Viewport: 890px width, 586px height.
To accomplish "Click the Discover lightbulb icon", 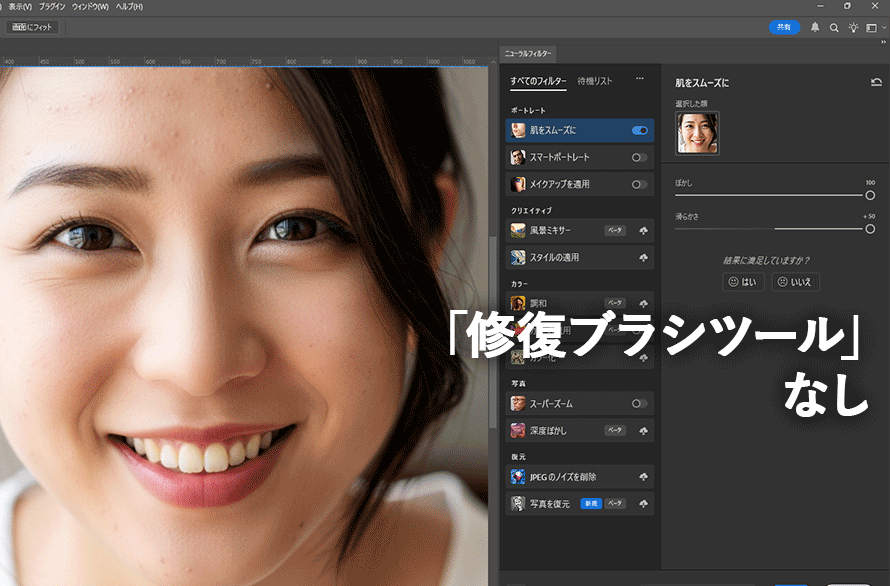I will pyautogui.click(x=854, y=27).
